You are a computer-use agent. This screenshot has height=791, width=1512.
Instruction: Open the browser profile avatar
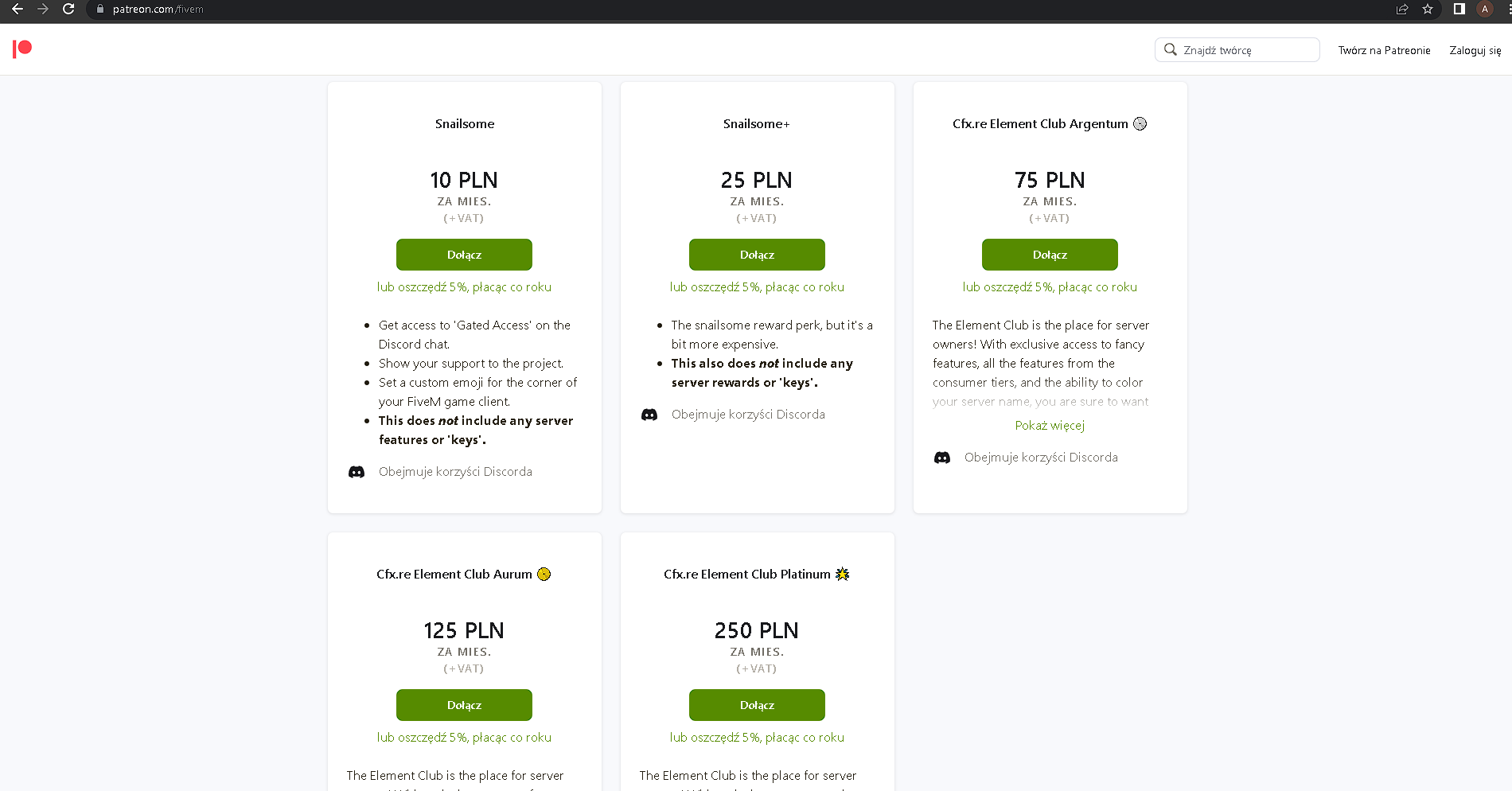tap(1485, 9)
